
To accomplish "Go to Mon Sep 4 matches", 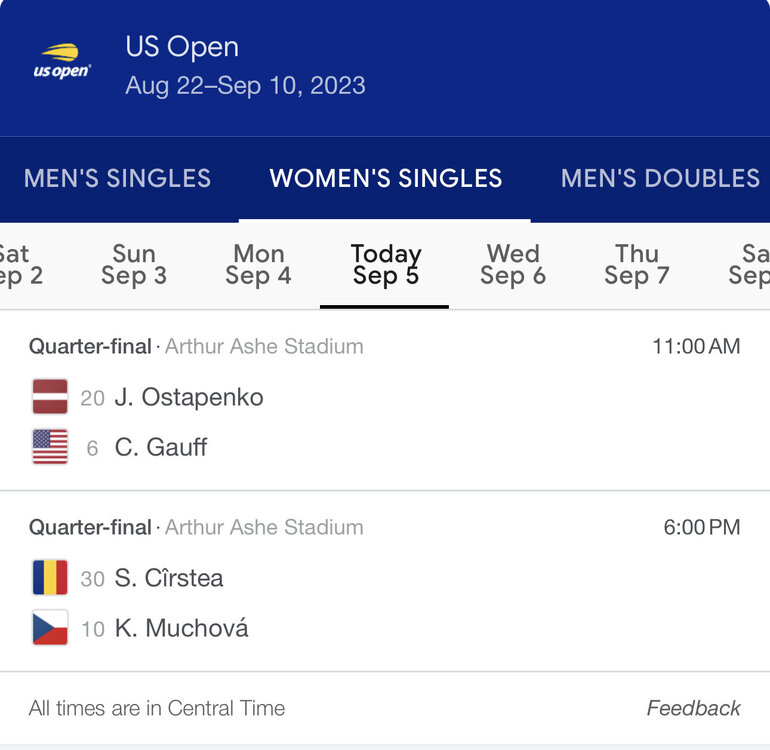I will point(258,265).
